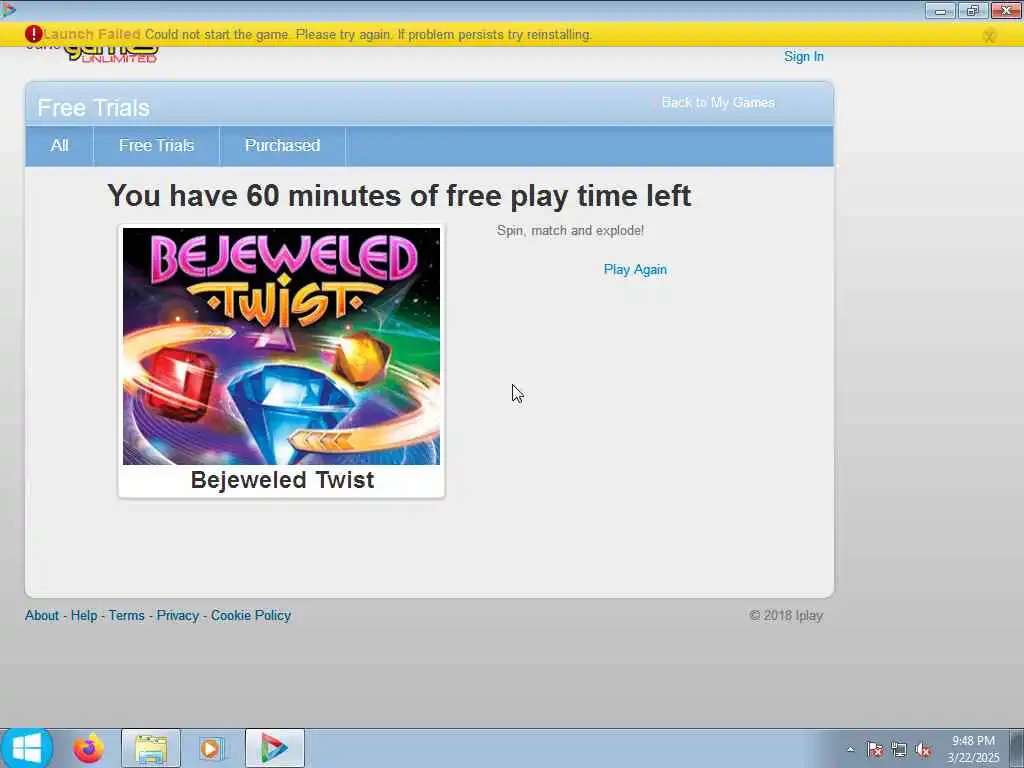Viewport: 1024px width, 768px height.
Task: Click the 60 minutes free play heading
Action: (399, 195)
